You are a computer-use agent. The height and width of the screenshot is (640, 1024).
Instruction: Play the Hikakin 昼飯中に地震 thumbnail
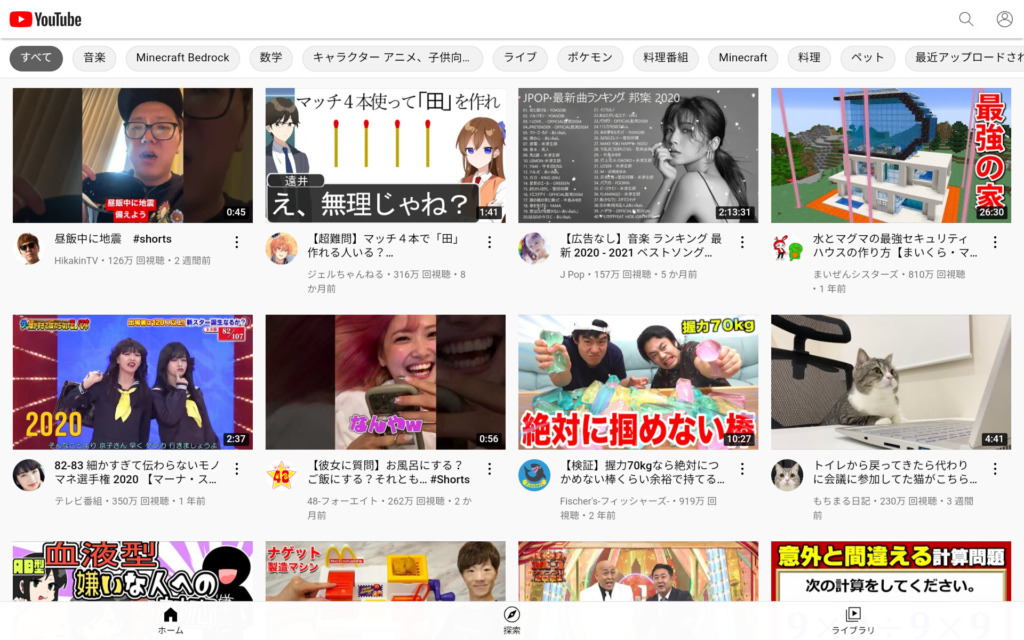tap(133, 155)
